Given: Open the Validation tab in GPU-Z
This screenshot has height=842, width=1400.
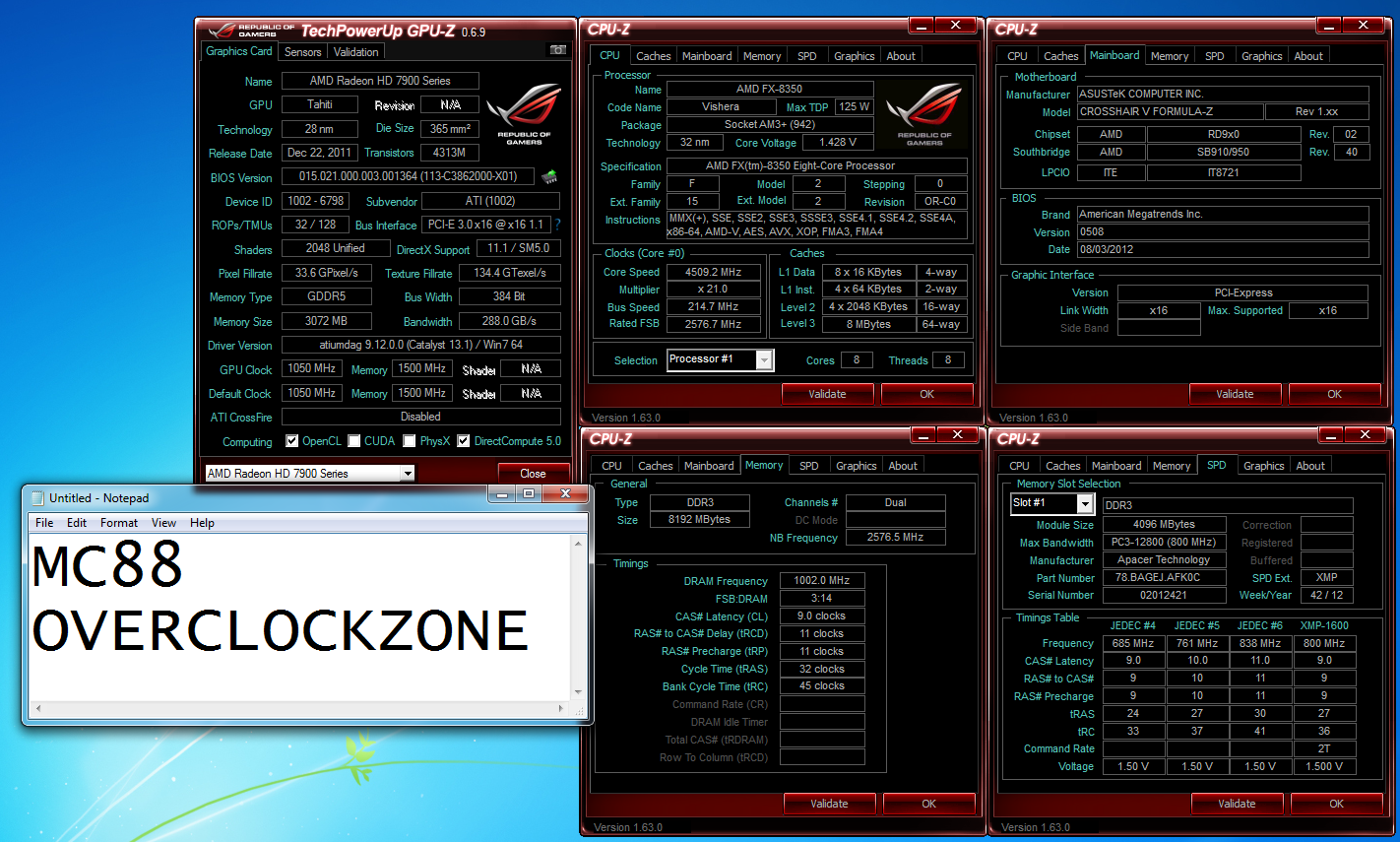Looking at the screenshot, I should click(355, 52).
